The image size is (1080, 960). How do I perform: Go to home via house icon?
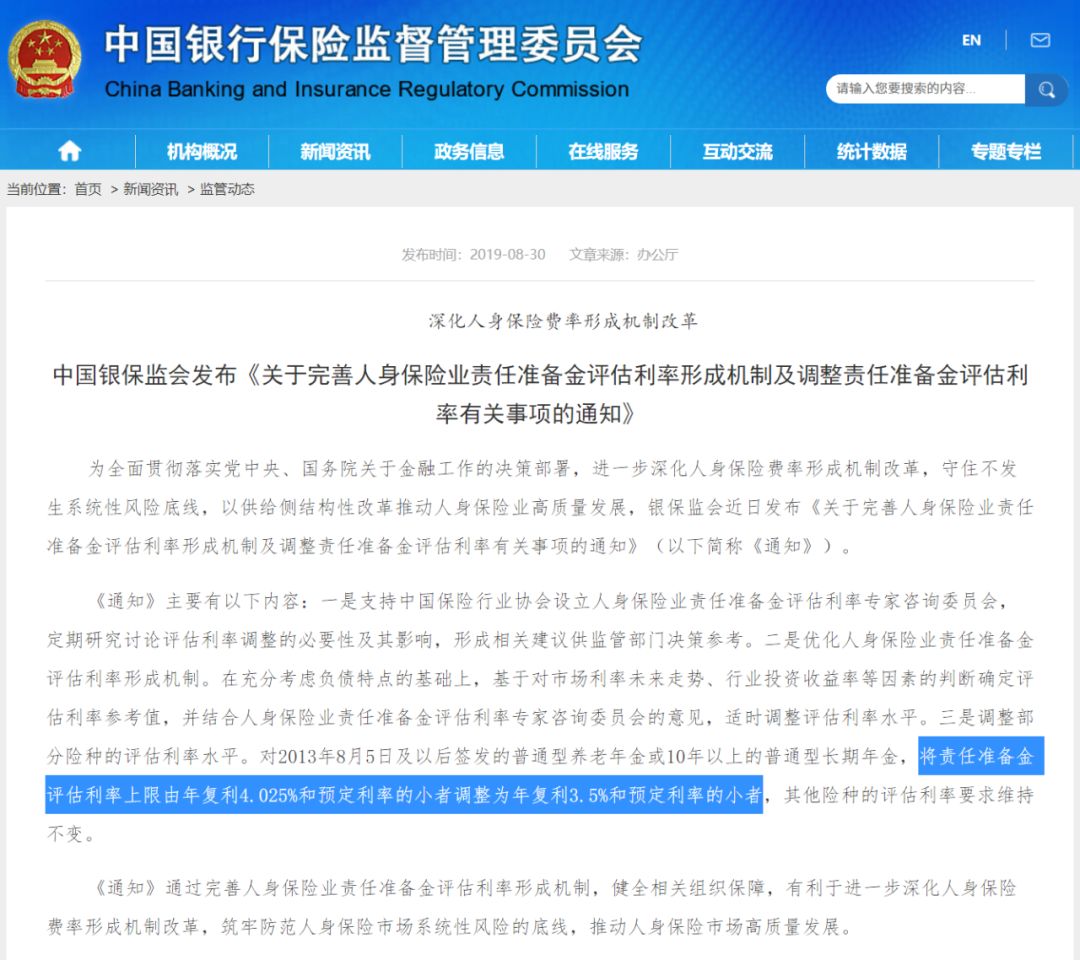(70, 152)
